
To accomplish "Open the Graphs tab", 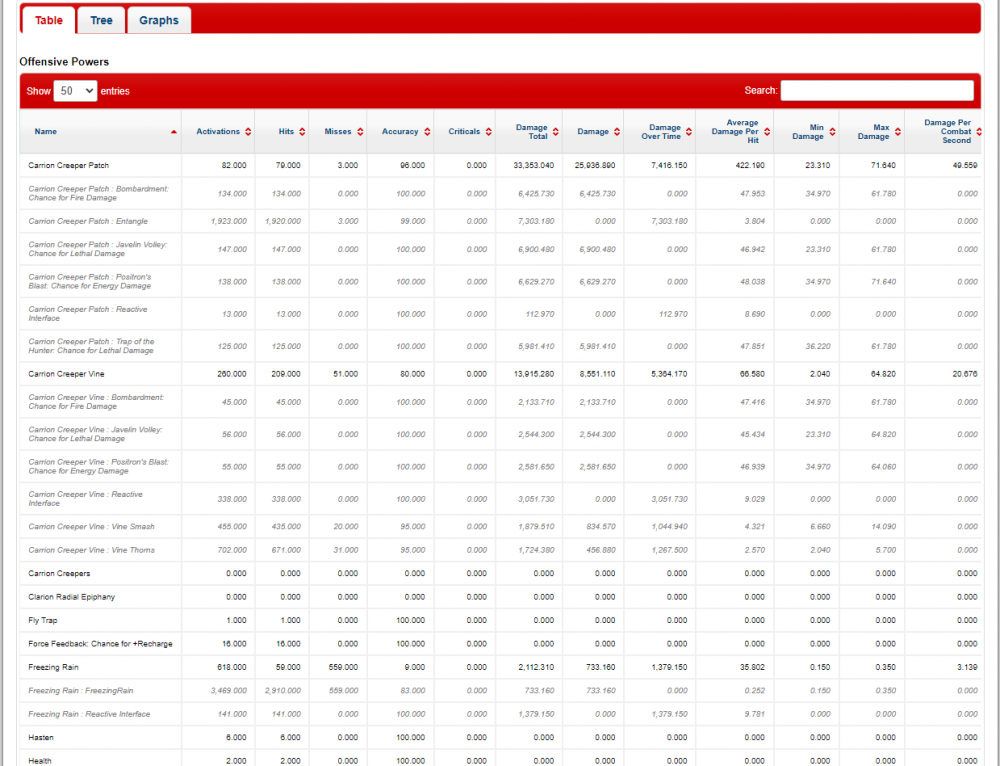I will (x=158, y=20).
